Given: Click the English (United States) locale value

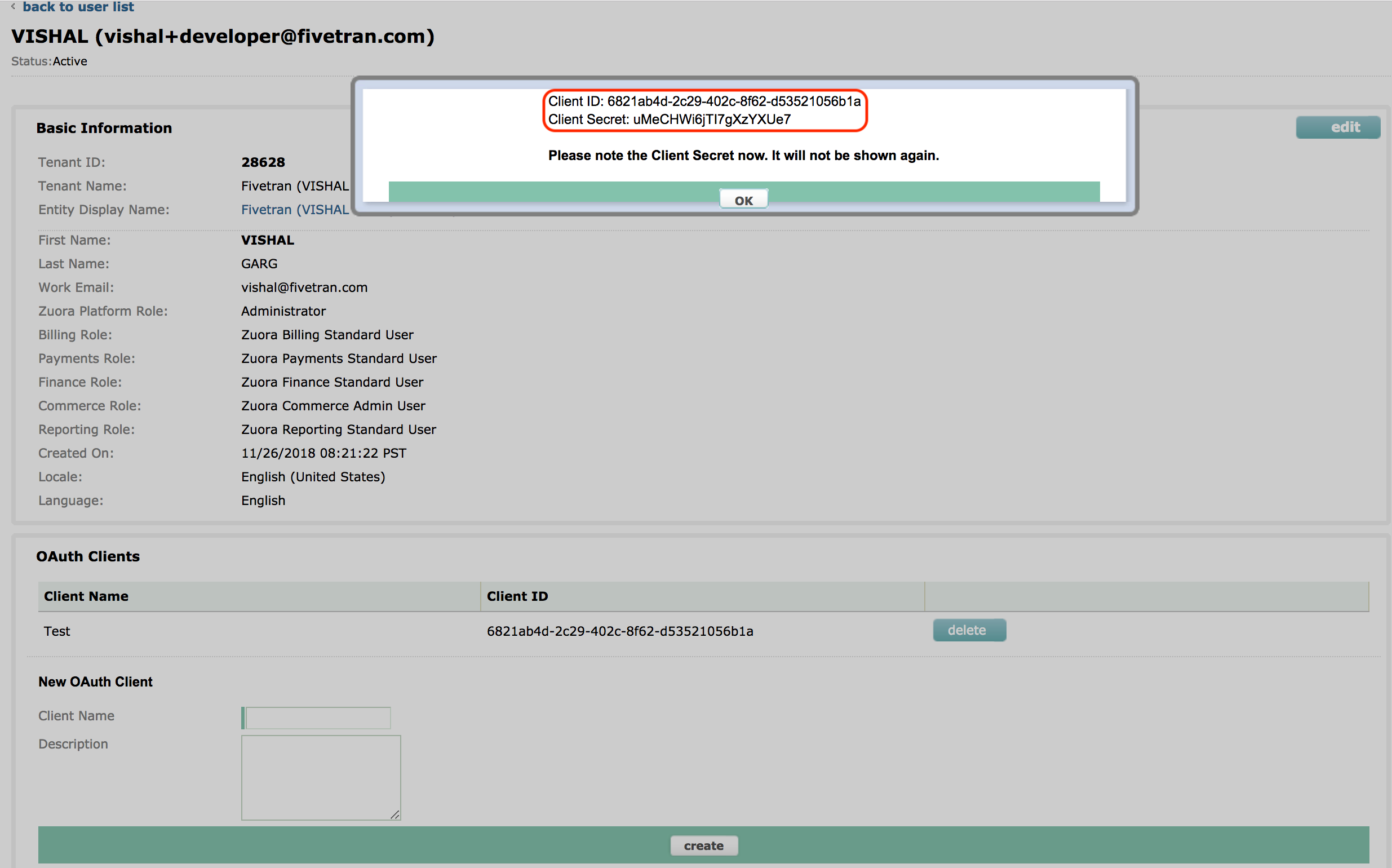Looking at the screenshot, I should 313,477.
